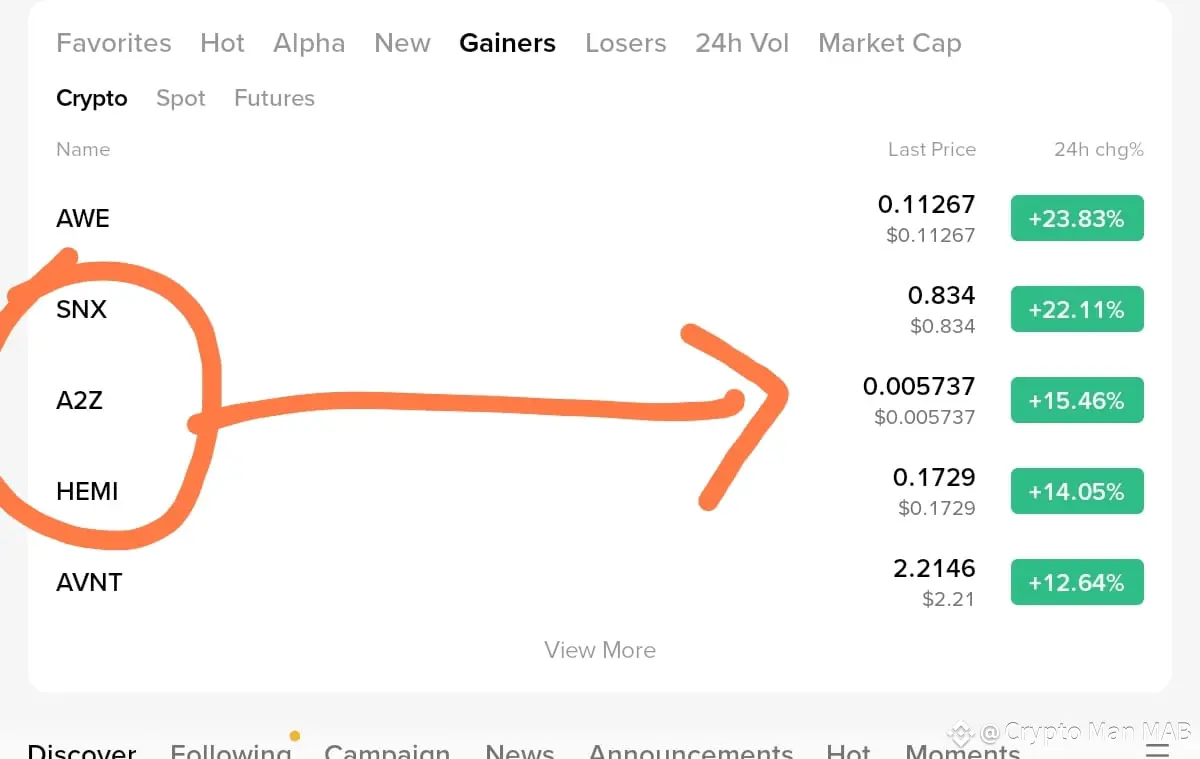
Task: Sort by the 24h chg% column header
Action: pos(1099,150)
